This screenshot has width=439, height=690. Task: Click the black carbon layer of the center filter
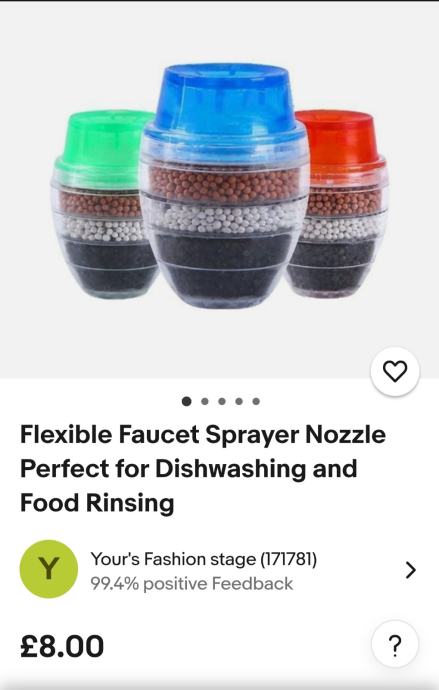[x=222, y=264]
